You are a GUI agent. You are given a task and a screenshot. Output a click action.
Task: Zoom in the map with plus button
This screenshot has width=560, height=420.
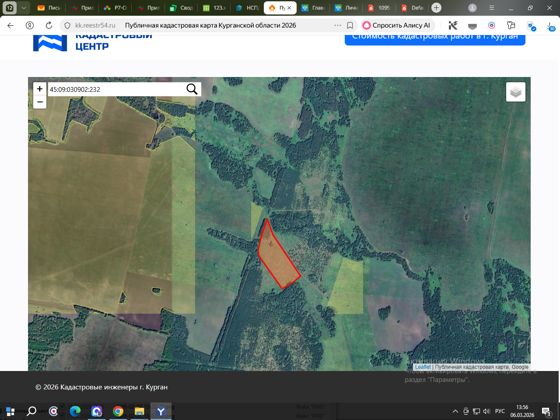[40, 89]
